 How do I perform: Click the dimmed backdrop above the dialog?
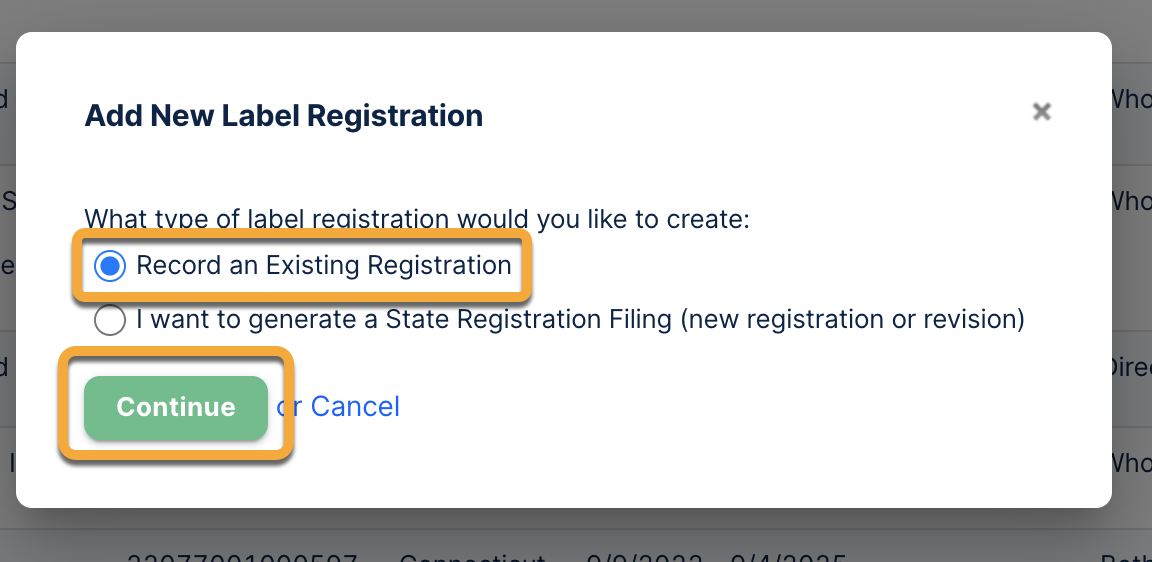[x=576, y=14]
